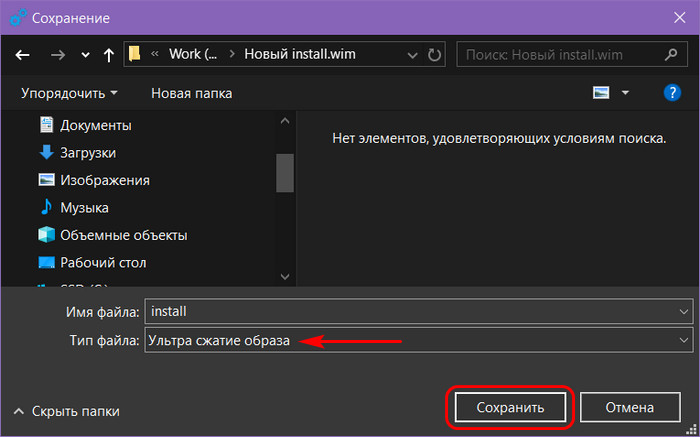
Task: Click the magnifier search icon
Action: pos(670,55)
